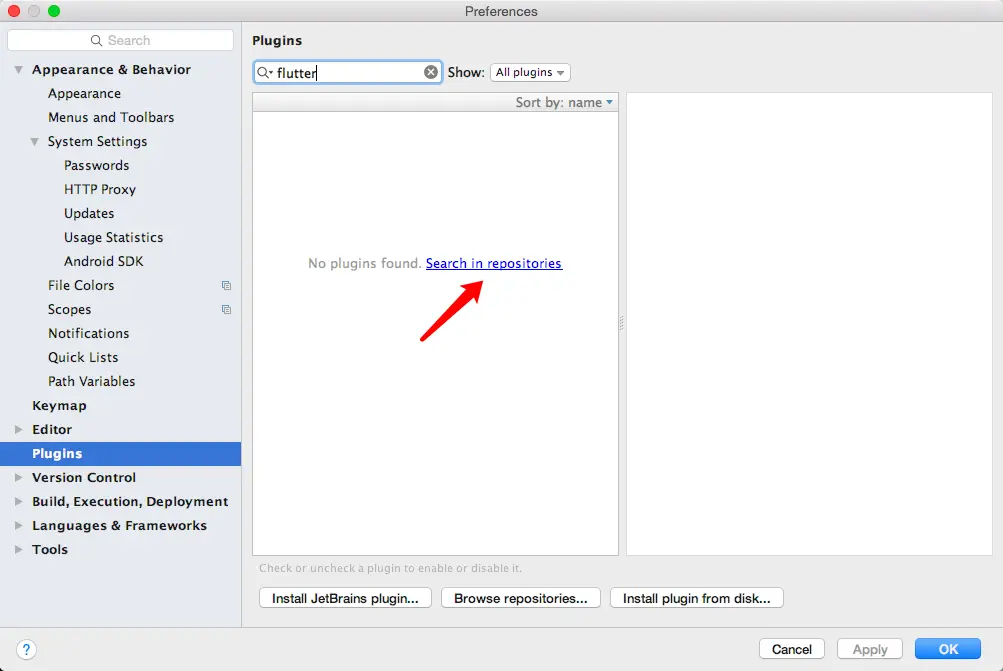1003x671 pixels.
Task: Click Browse repositories button
Action: (x=521, y=598)
